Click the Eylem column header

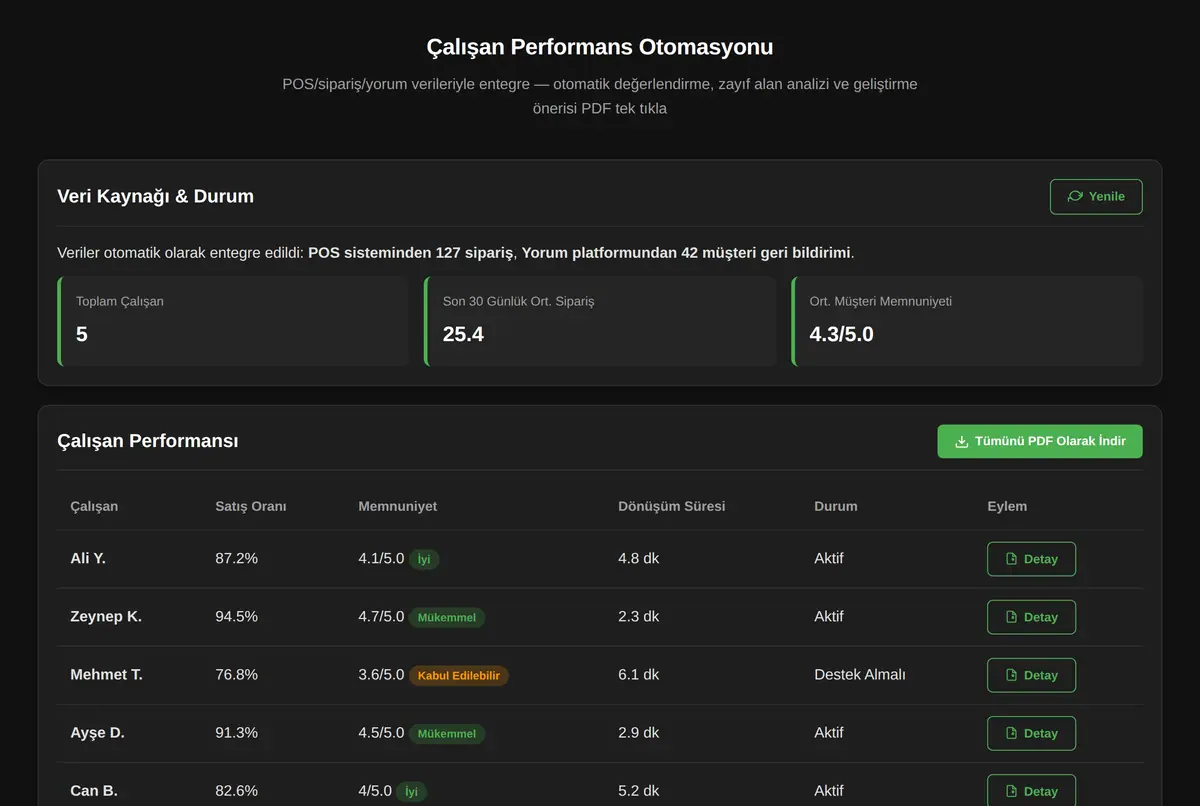[x=1007, y=506]
